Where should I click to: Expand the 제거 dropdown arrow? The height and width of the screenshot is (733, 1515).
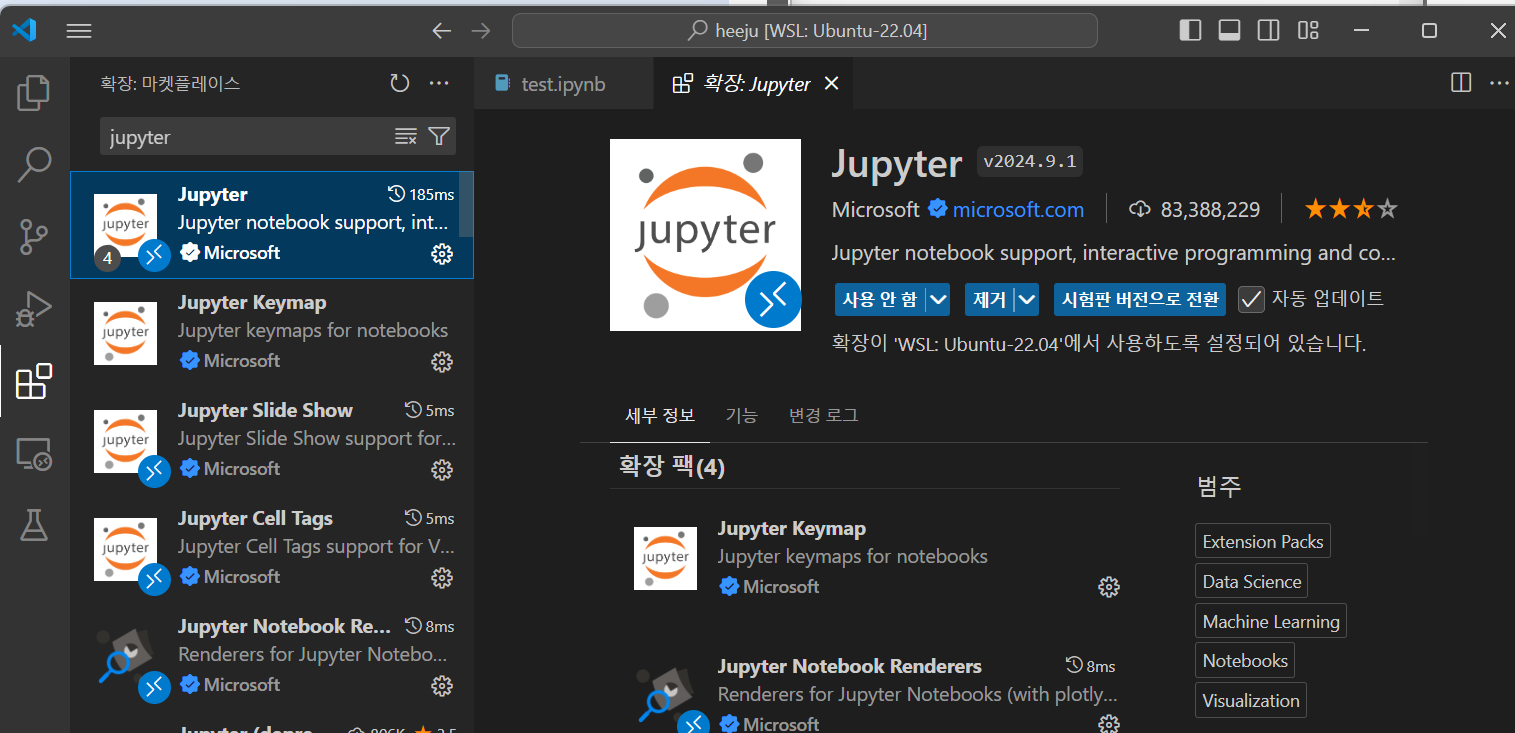tap(1027, 299)
